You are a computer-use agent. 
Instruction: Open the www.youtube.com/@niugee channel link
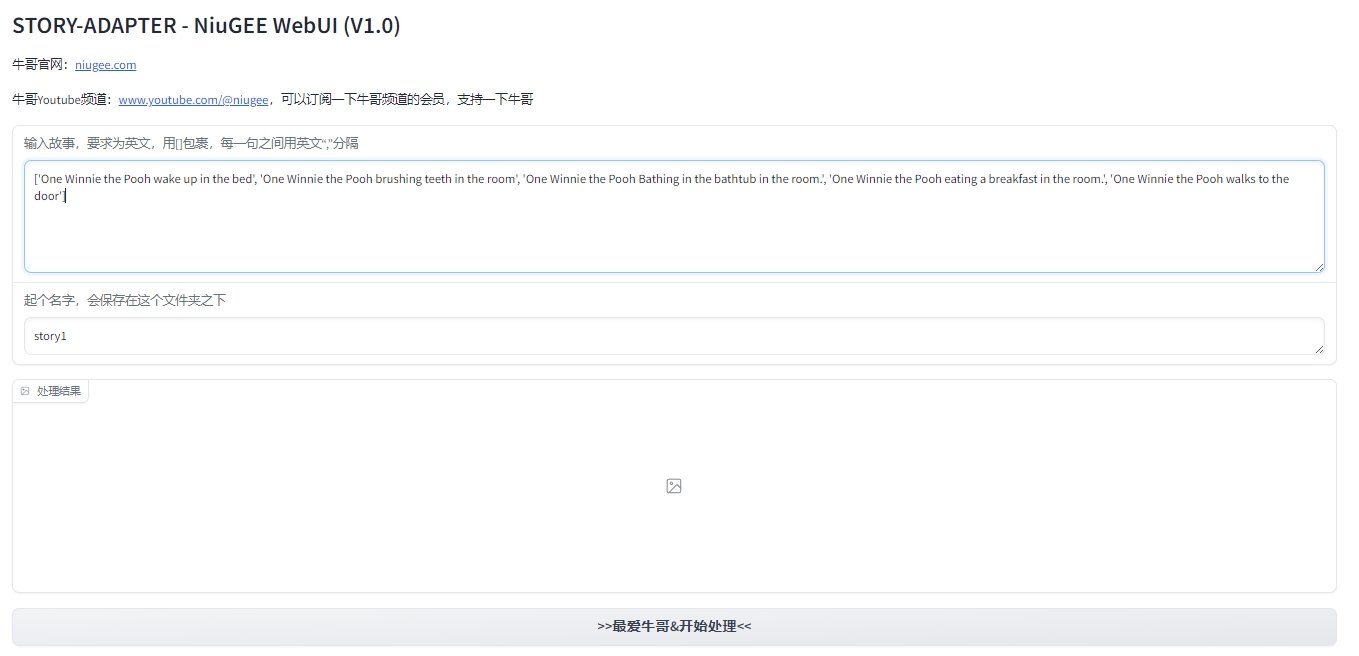(193, 100)
